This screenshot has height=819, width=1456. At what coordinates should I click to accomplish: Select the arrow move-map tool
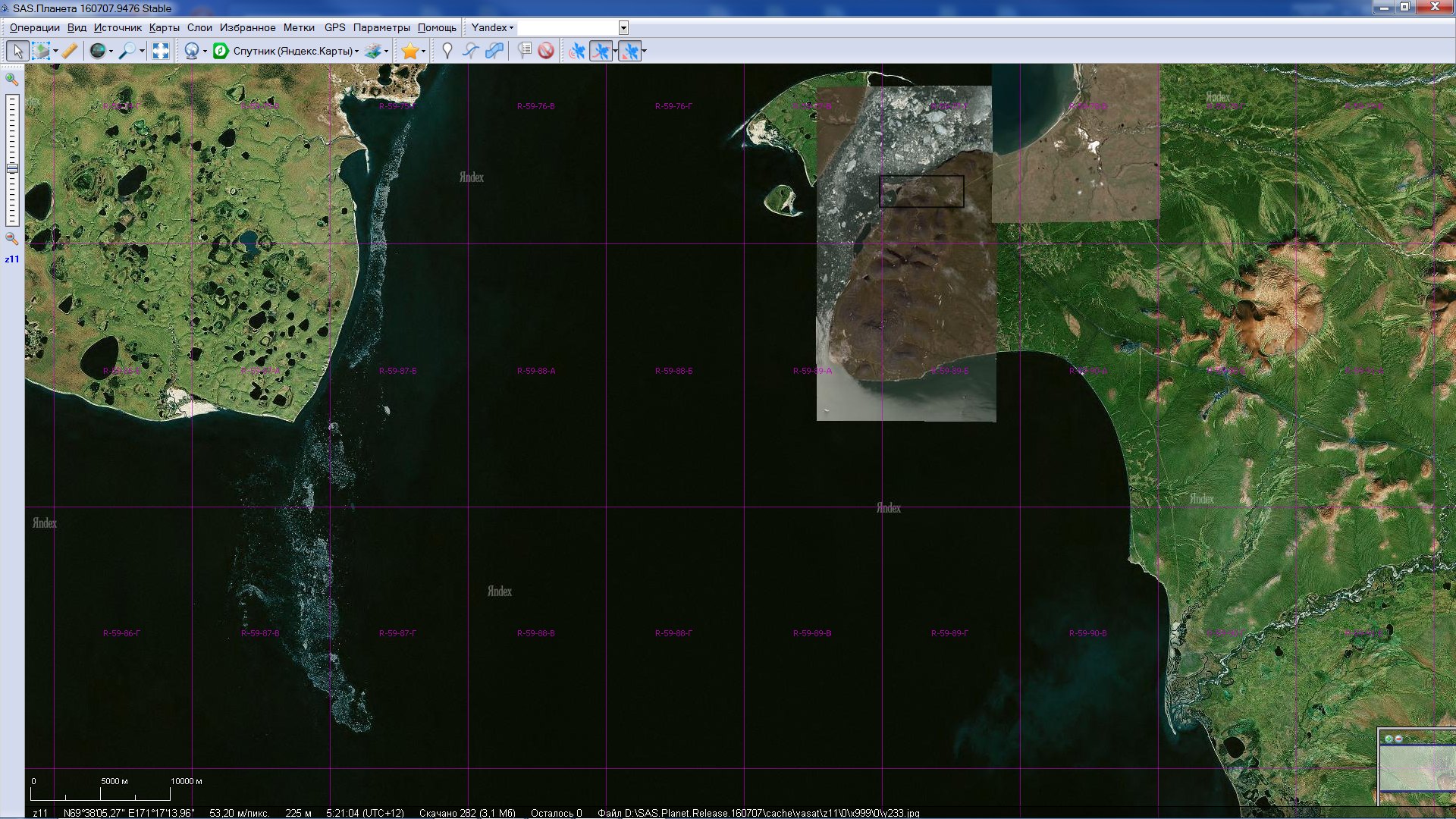click(x=17, y=51)
